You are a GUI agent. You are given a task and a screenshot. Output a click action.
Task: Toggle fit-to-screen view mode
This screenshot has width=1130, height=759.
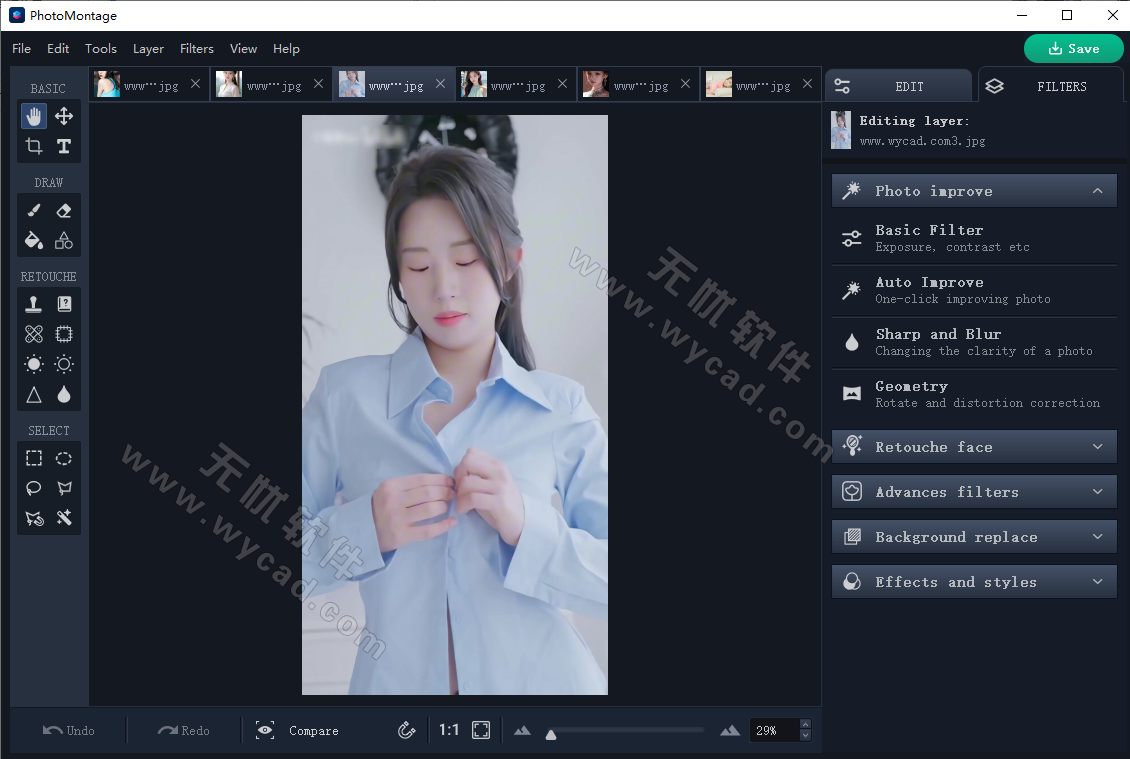(481, 730)
